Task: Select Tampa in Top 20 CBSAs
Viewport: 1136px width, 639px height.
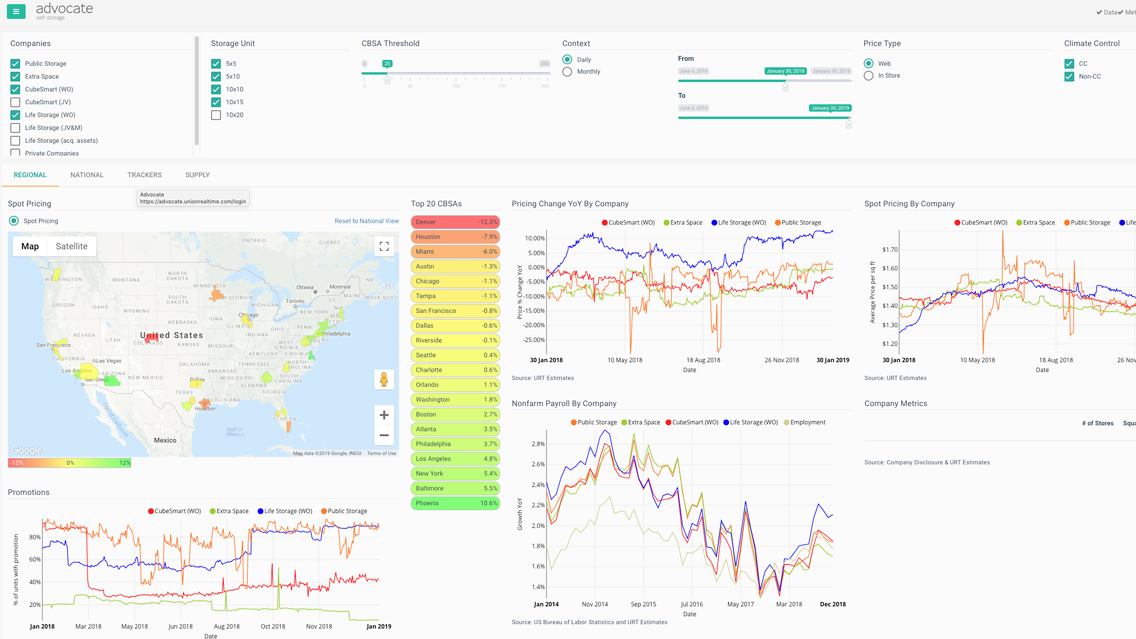Action: (x=455, y=296)
